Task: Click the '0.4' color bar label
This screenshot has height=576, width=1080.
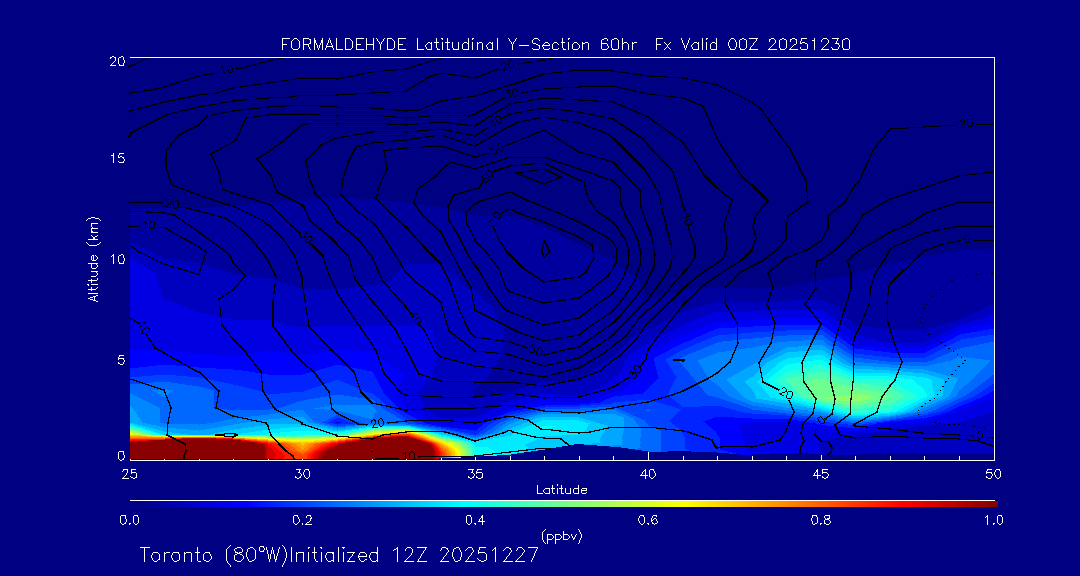Action: (475, 521)
